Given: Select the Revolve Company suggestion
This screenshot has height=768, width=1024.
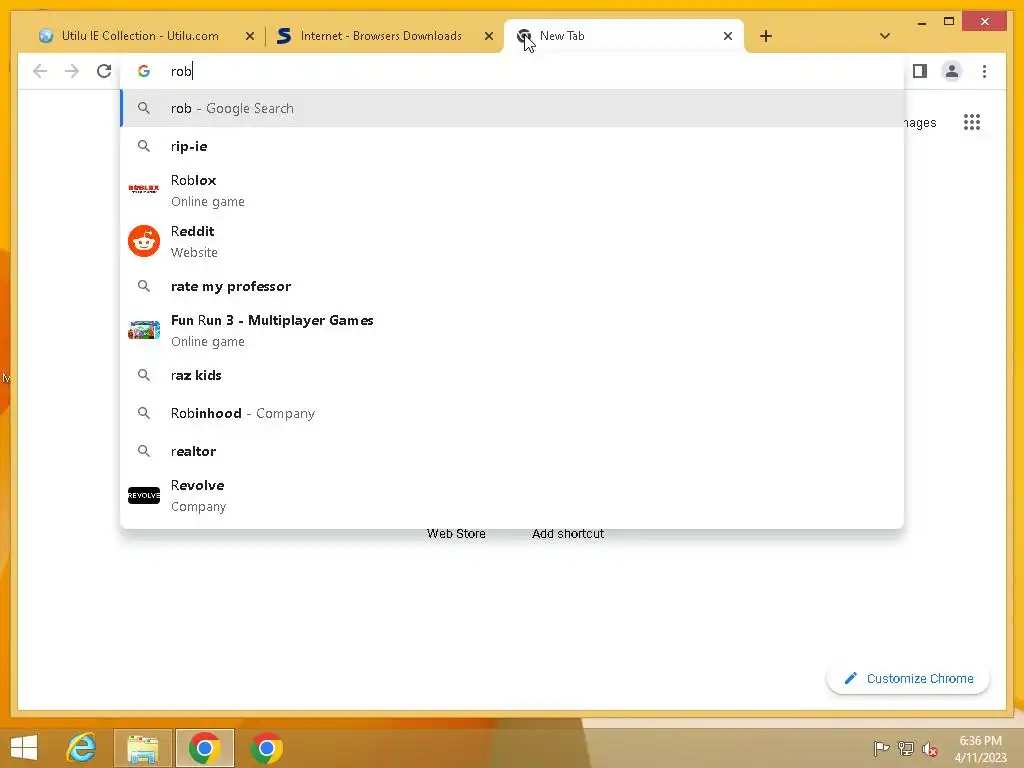Looking at the screenshot, I should pyautogui.click(x=513, y=496).
